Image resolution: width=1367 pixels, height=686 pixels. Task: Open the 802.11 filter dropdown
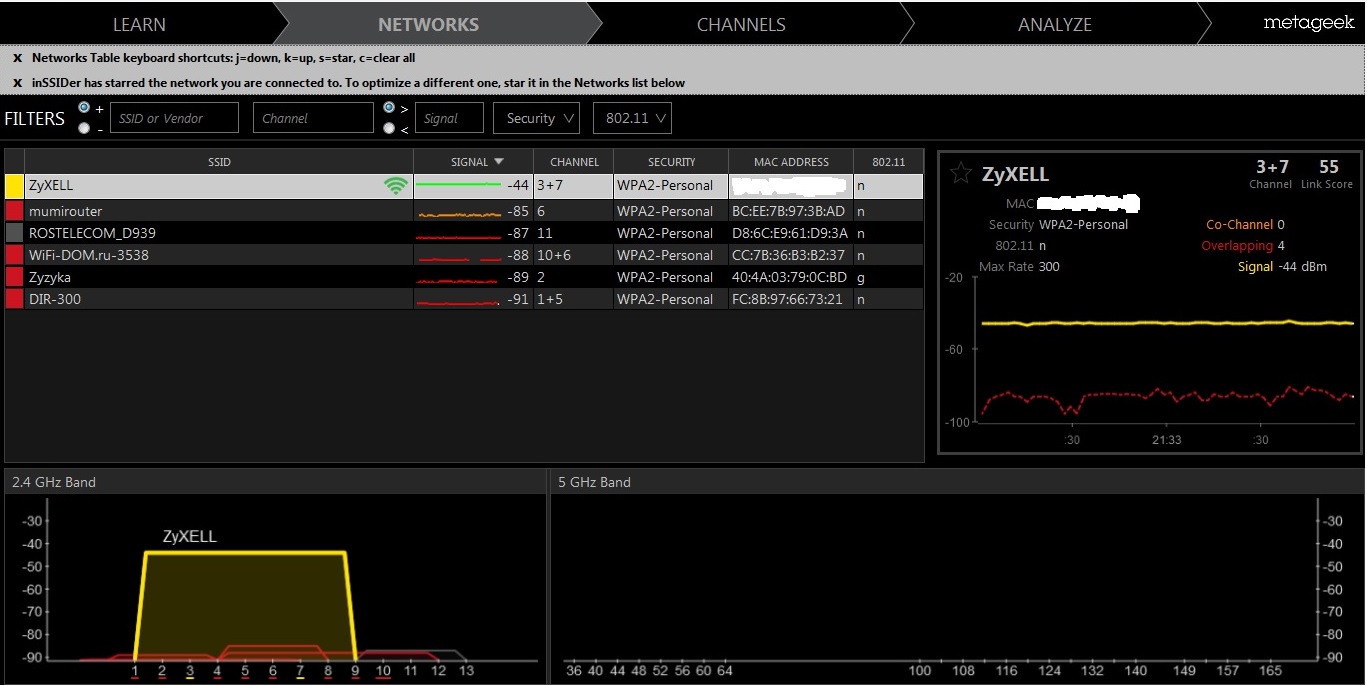(632, 118)
